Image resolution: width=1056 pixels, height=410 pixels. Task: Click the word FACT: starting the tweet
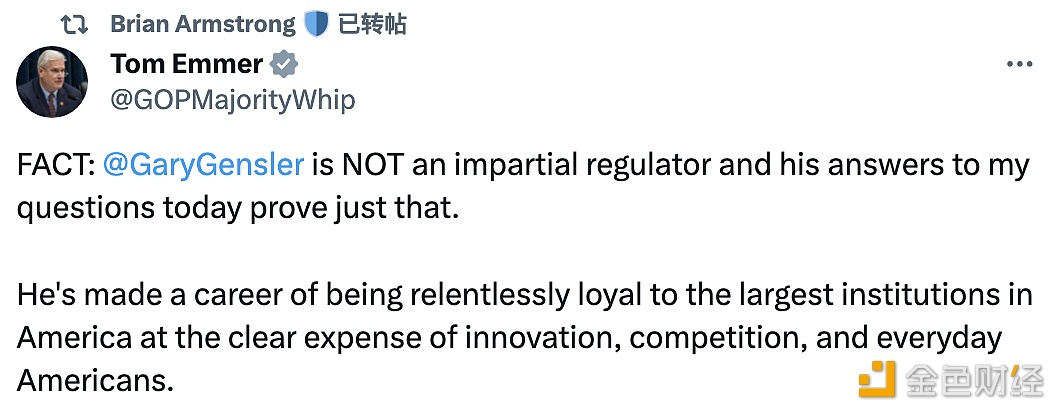pyautogui.click(x=56, y=166)
